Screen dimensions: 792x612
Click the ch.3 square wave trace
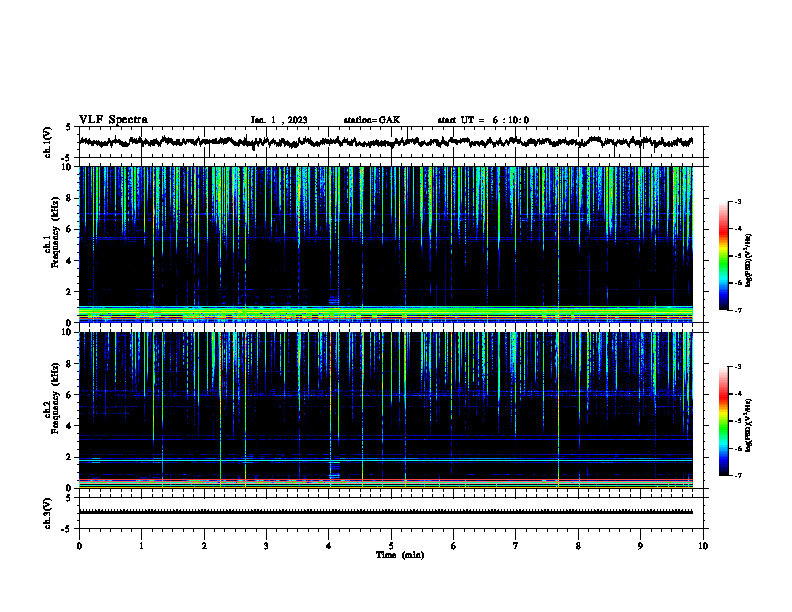(385, 512)
